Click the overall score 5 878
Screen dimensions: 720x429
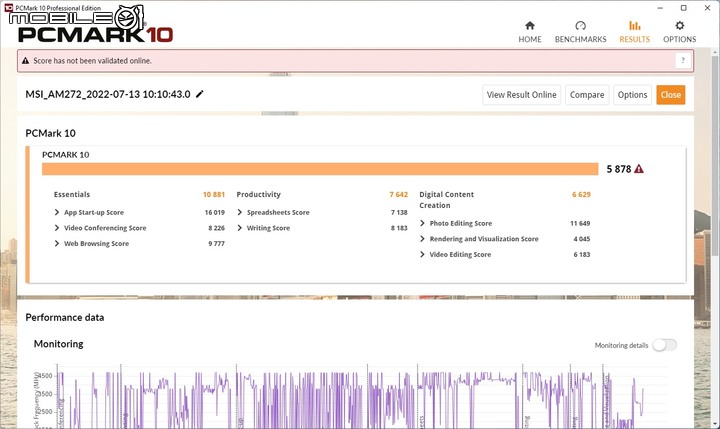[x=619, y=169]
